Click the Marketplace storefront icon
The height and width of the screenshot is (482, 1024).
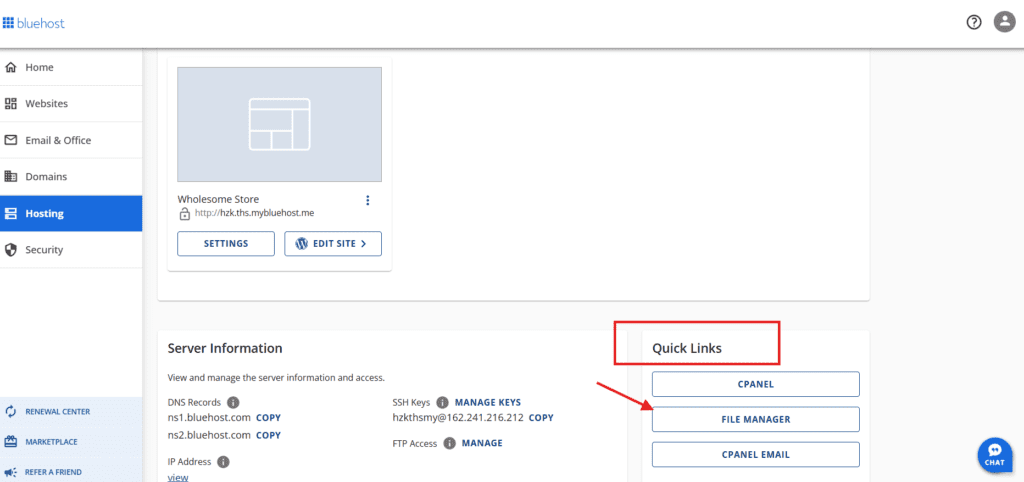pos(10,442)
